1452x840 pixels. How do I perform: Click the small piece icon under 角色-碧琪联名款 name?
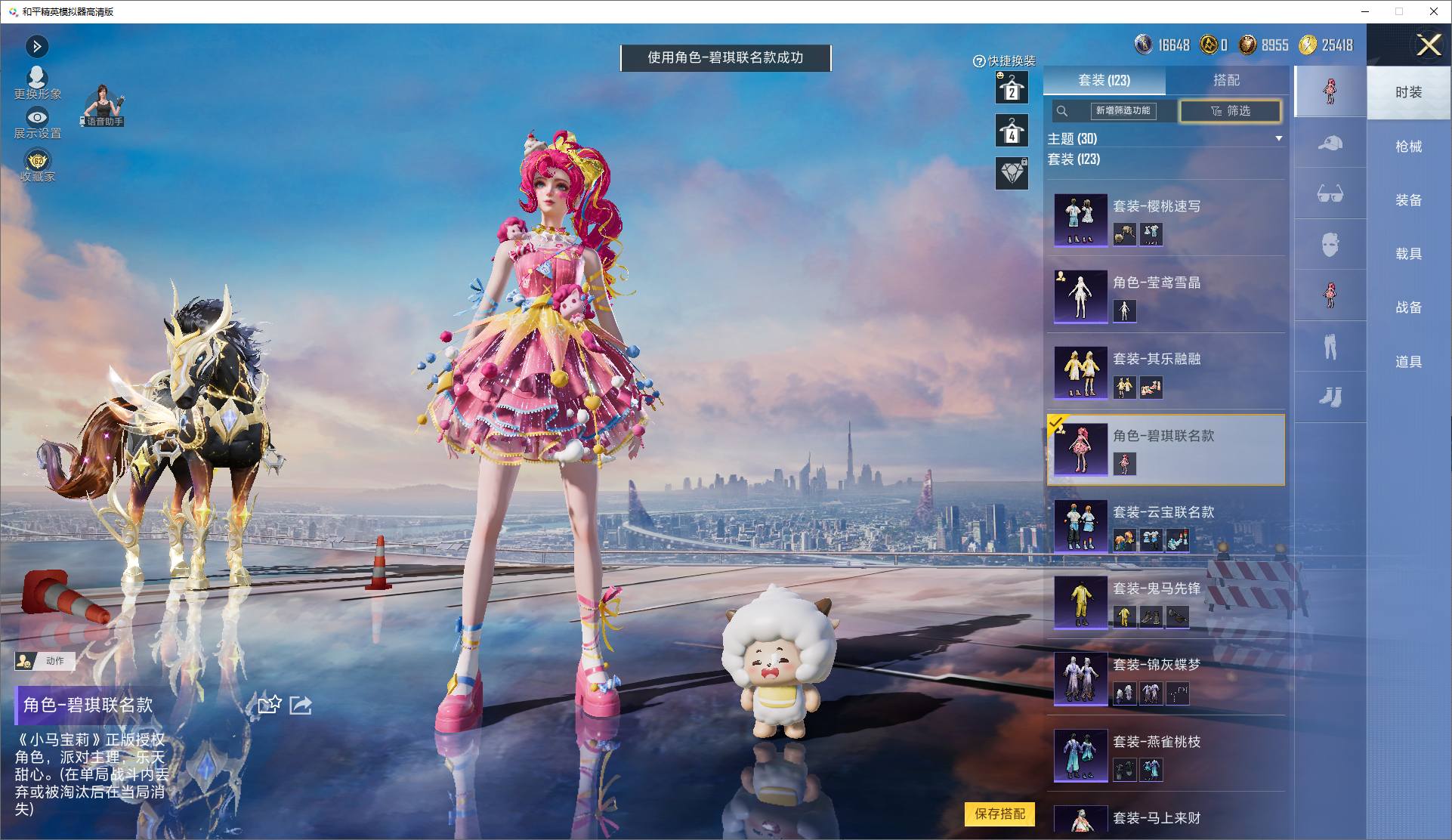(1124, 464)
